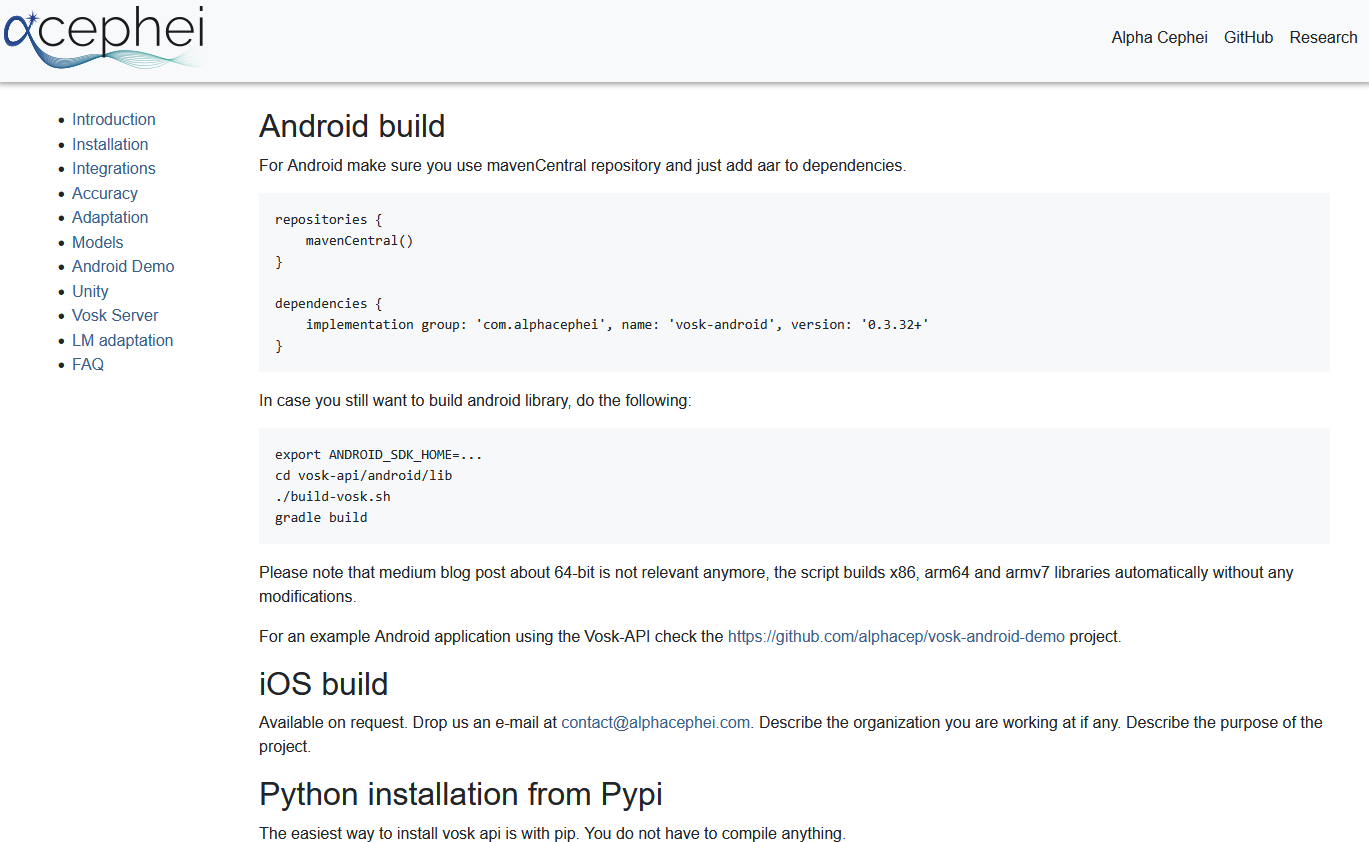Open the Research navigation link
The height and width of the screenshot is (842, 1369).
[x=1323, y=38]
